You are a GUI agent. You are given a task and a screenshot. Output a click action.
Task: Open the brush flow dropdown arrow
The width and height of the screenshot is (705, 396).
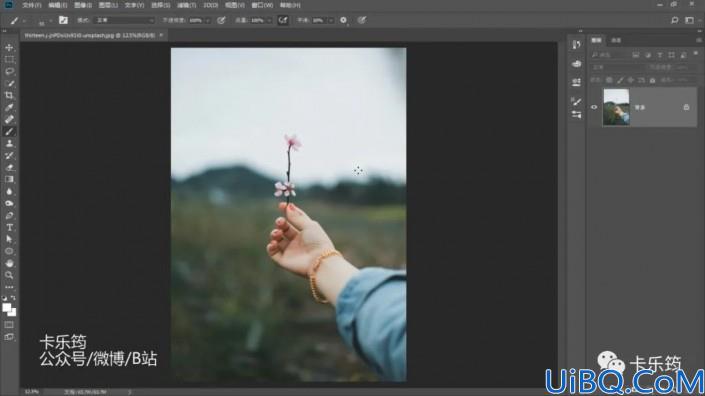pos(269,21)
